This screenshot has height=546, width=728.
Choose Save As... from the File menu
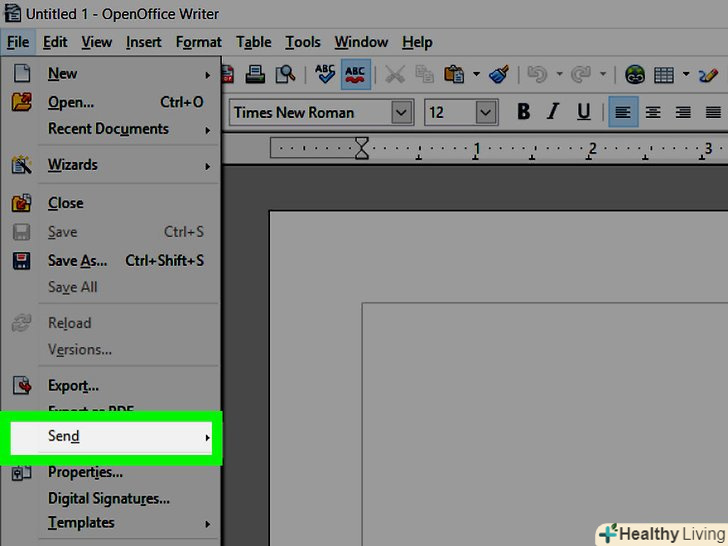point(111,261)
